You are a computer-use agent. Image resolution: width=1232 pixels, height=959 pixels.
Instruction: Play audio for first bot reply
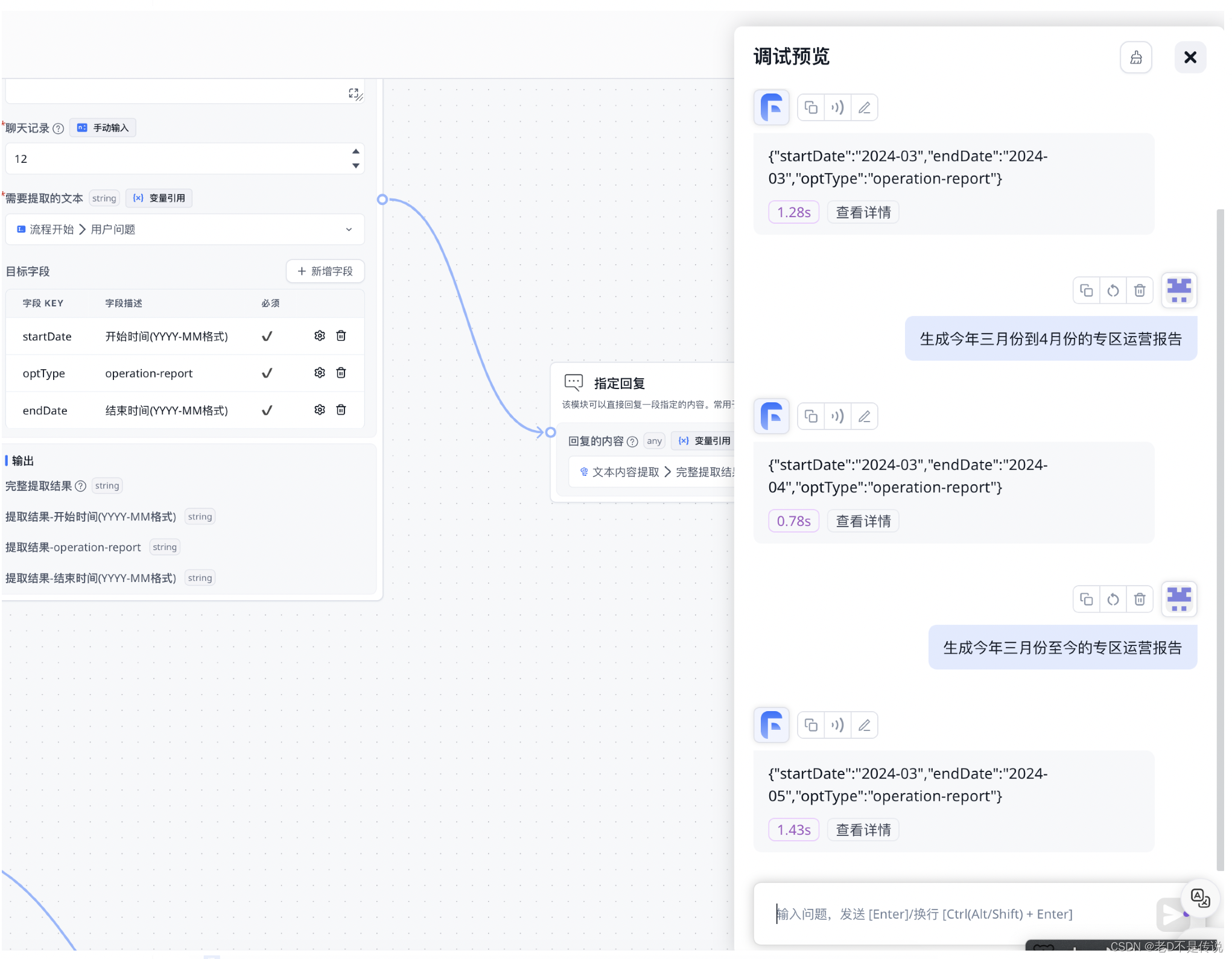(x=837, y=108)
